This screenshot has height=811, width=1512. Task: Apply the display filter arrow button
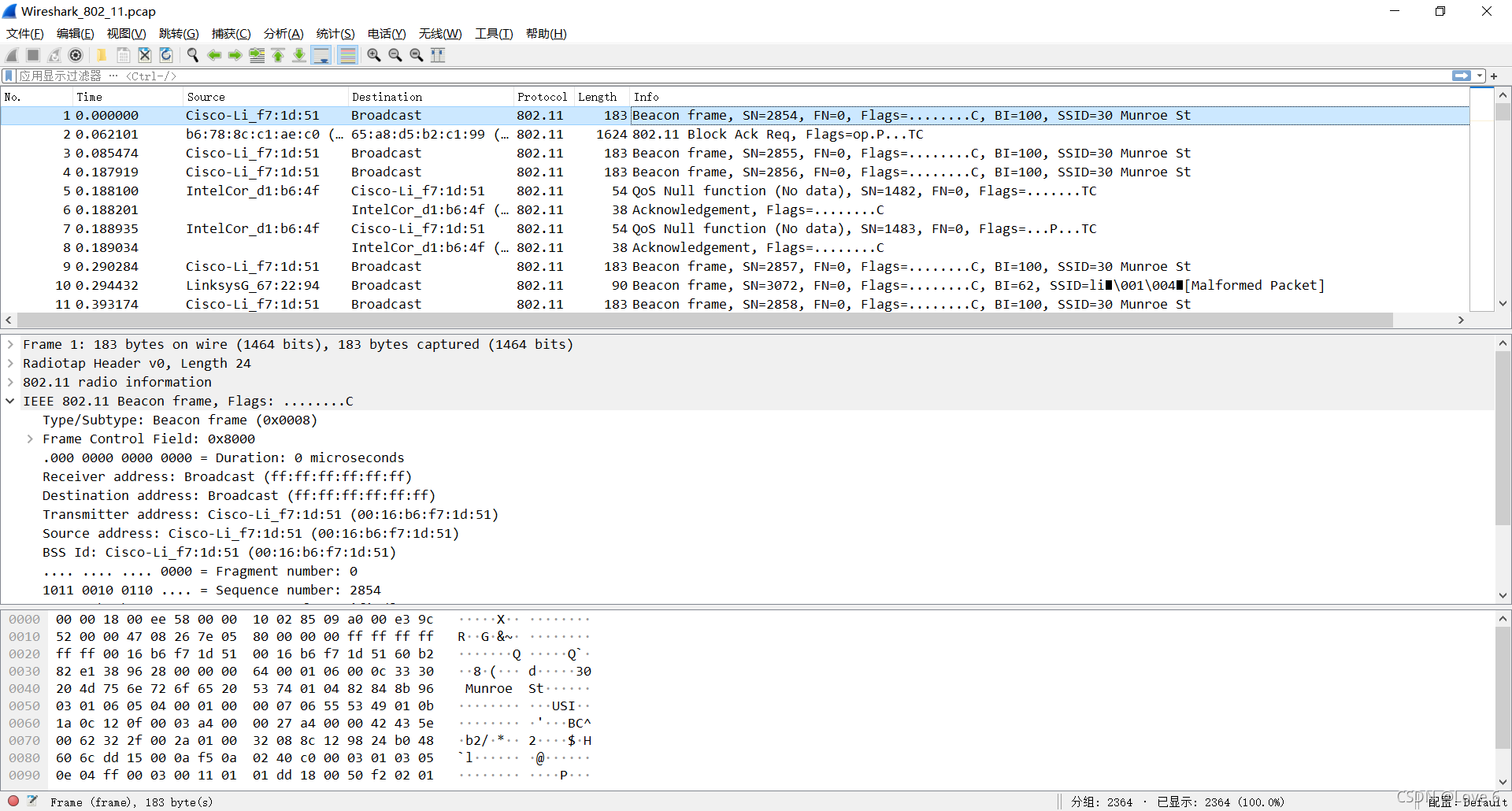(1462, 76)
